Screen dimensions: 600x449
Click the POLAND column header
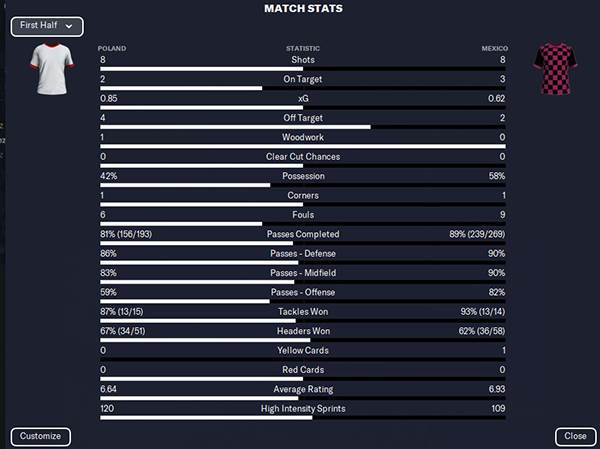click(112, 48)
